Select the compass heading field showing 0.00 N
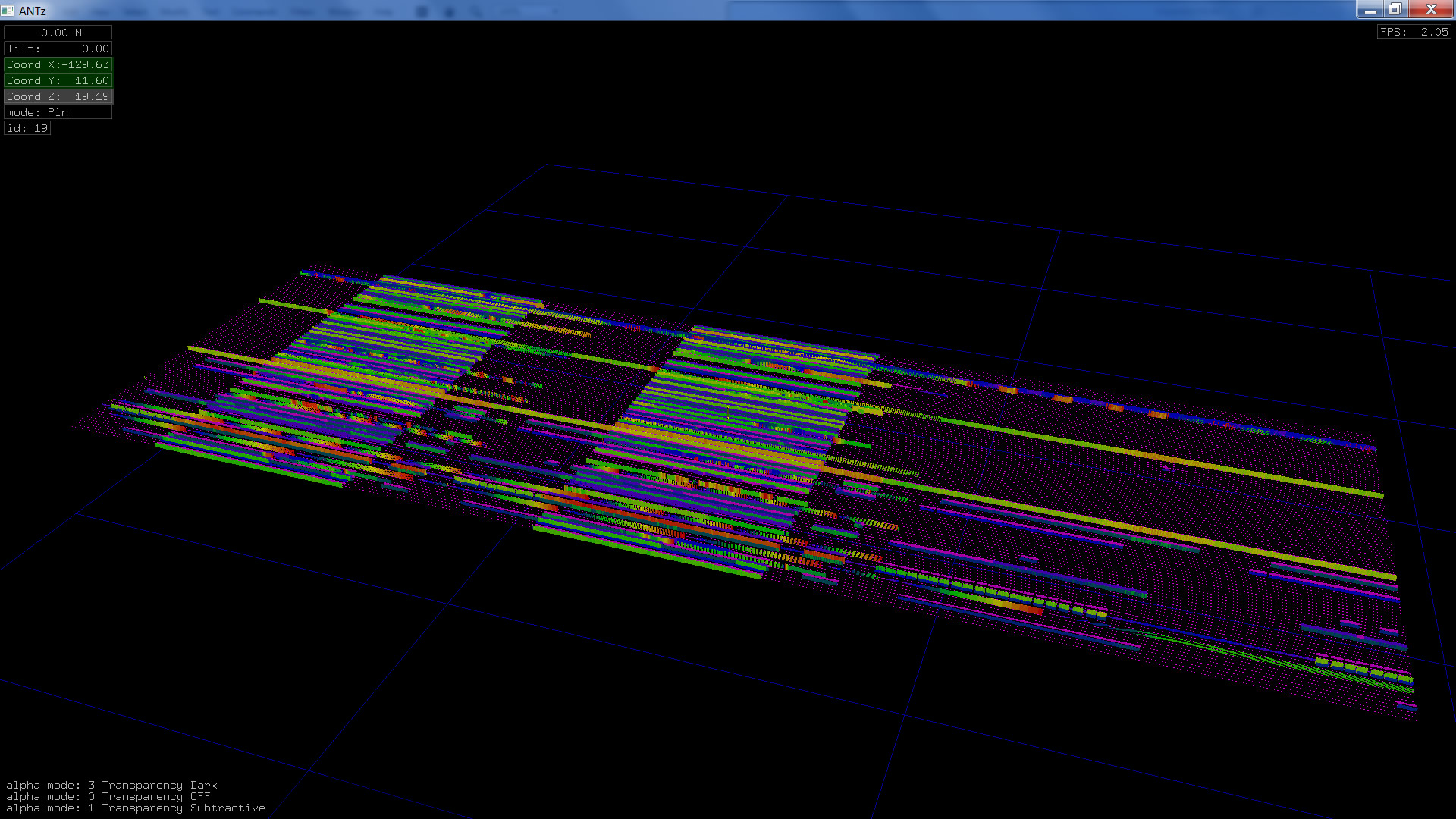The image size is (1456, 819). point(58,33)
